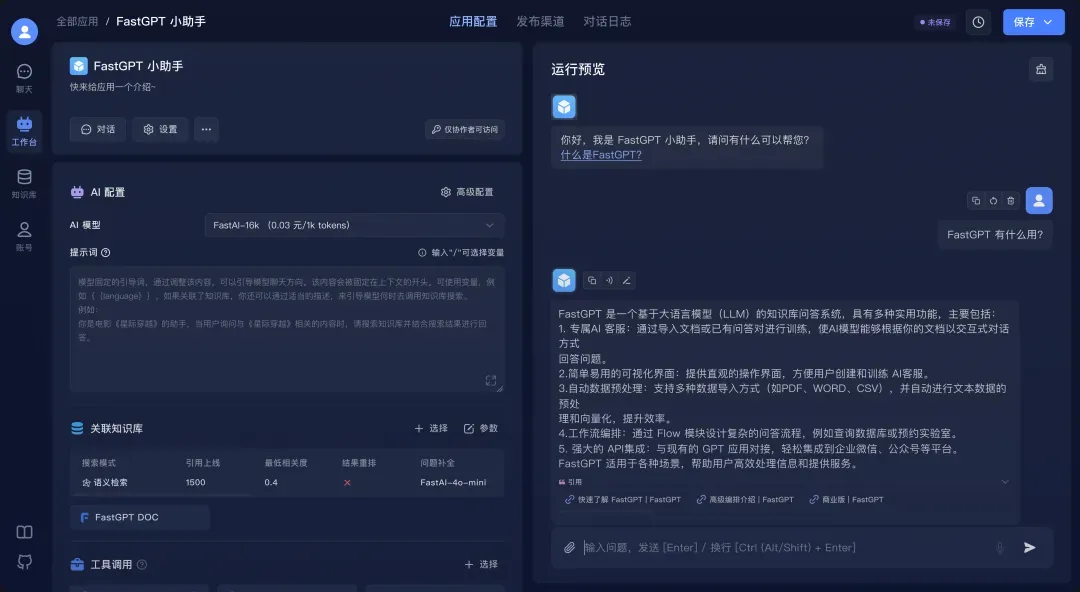Open the user avatar in the sidebar
The width and height of the screenshot is (1080, 592).
[x=24, y=31]
